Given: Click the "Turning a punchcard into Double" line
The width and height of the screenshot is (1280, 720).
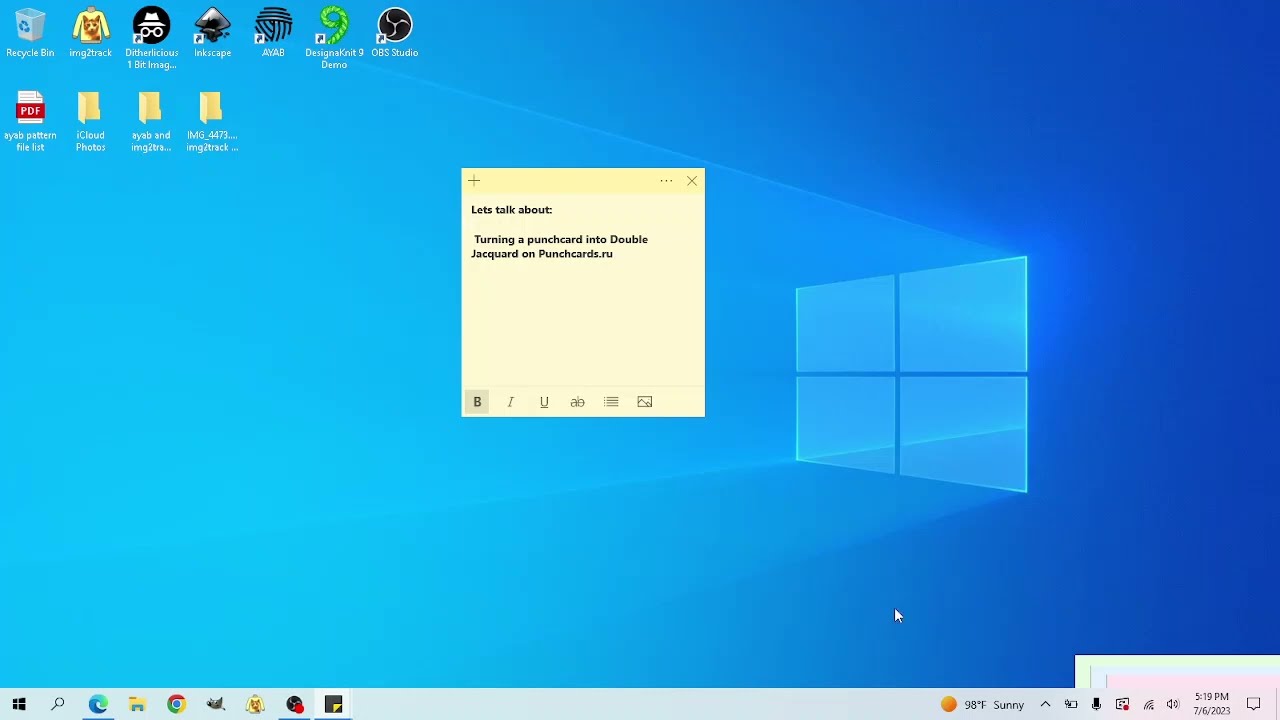Looking at the screenshot, I should (561, 240).
